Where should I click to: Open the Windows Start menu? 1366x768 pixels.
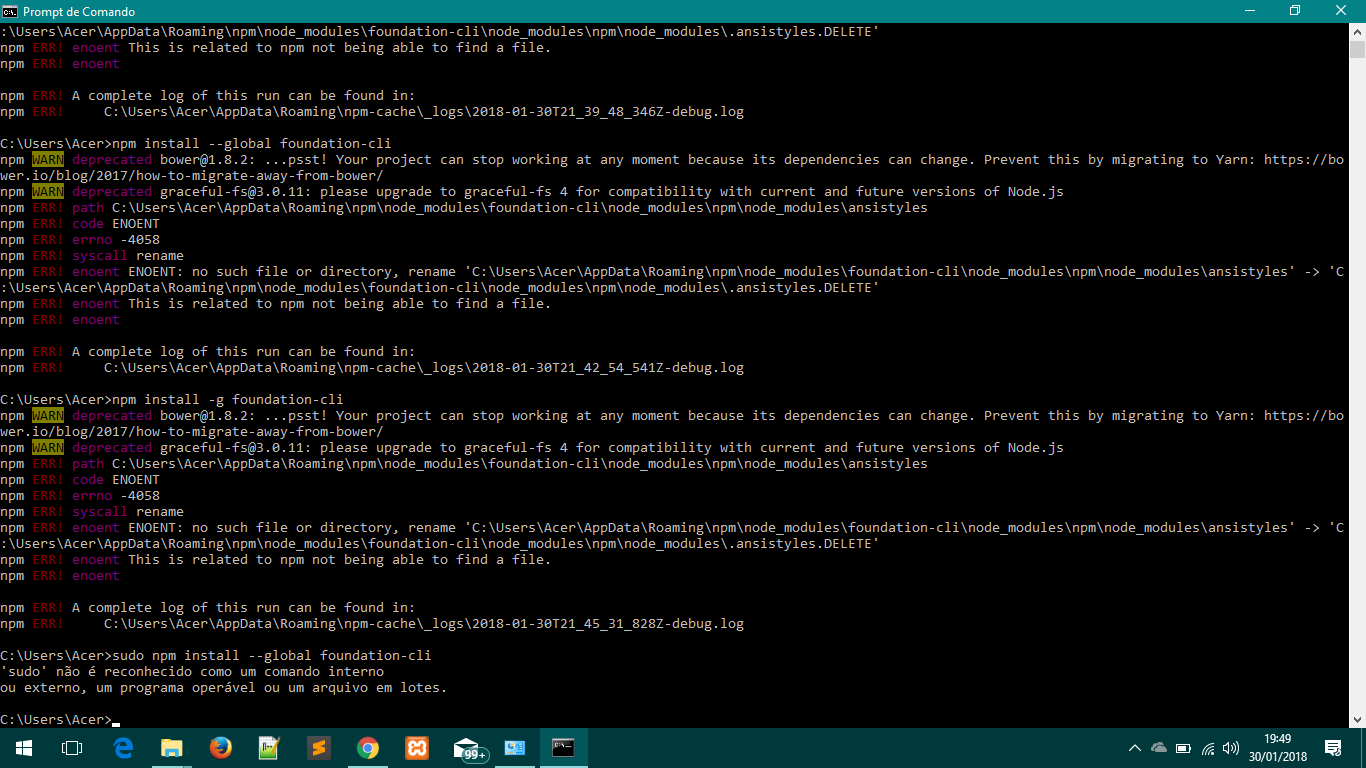click(24, 748)
